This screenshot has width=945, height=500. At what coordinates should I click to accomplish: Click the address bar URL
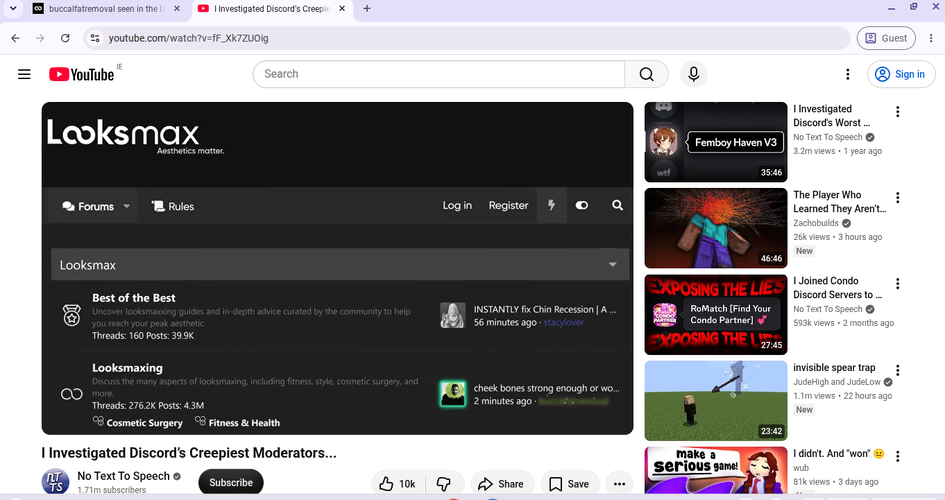point(189,38)
